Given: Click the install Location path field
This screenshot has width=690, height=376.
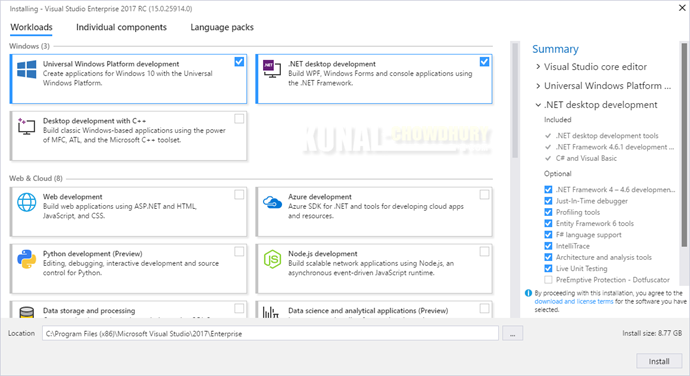Looking at the screenshot, I should click(x=270, y=333).
